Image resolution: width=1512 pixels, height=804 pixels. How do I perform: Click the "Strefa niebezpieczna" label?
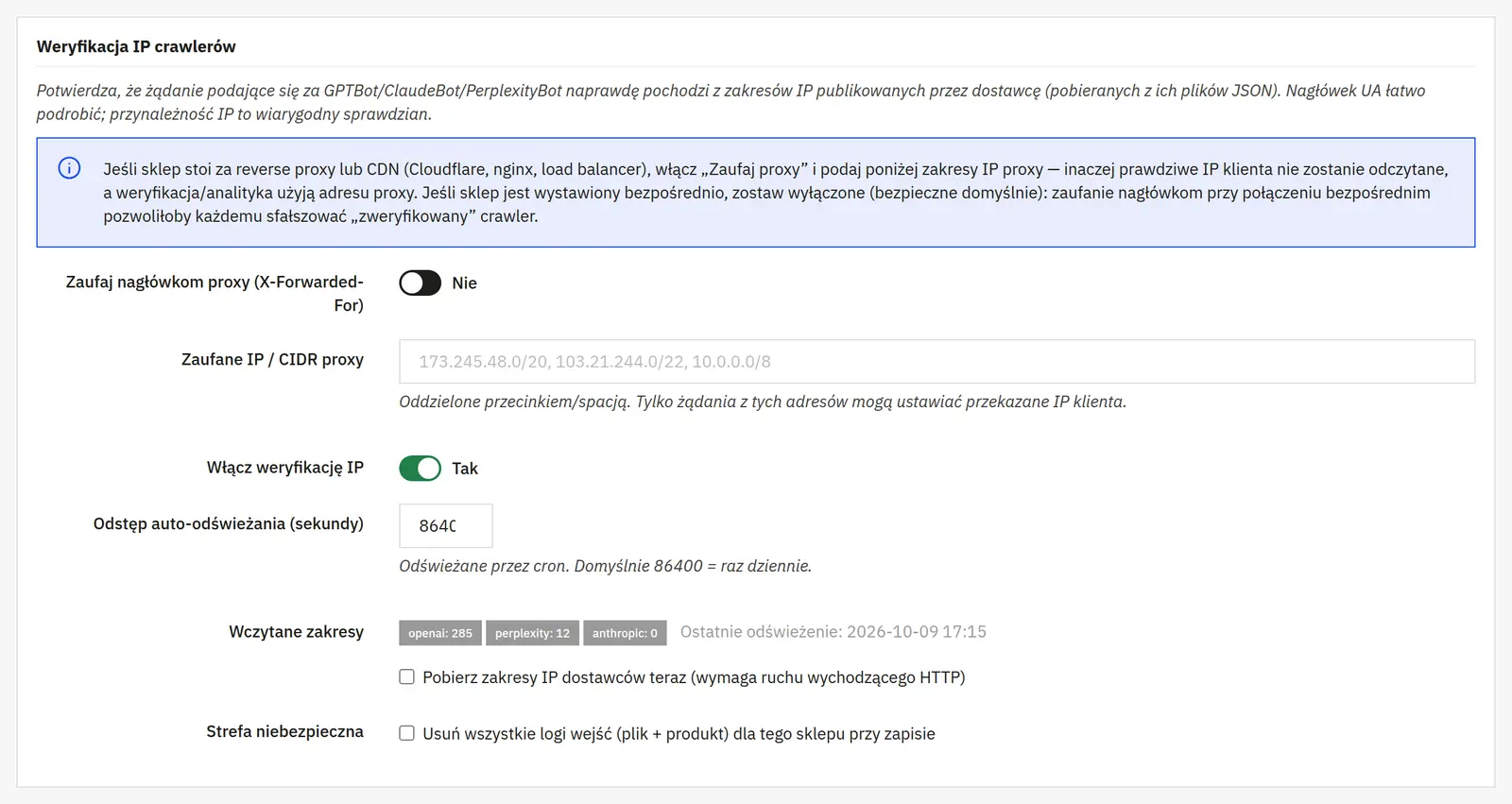(284, 731)
